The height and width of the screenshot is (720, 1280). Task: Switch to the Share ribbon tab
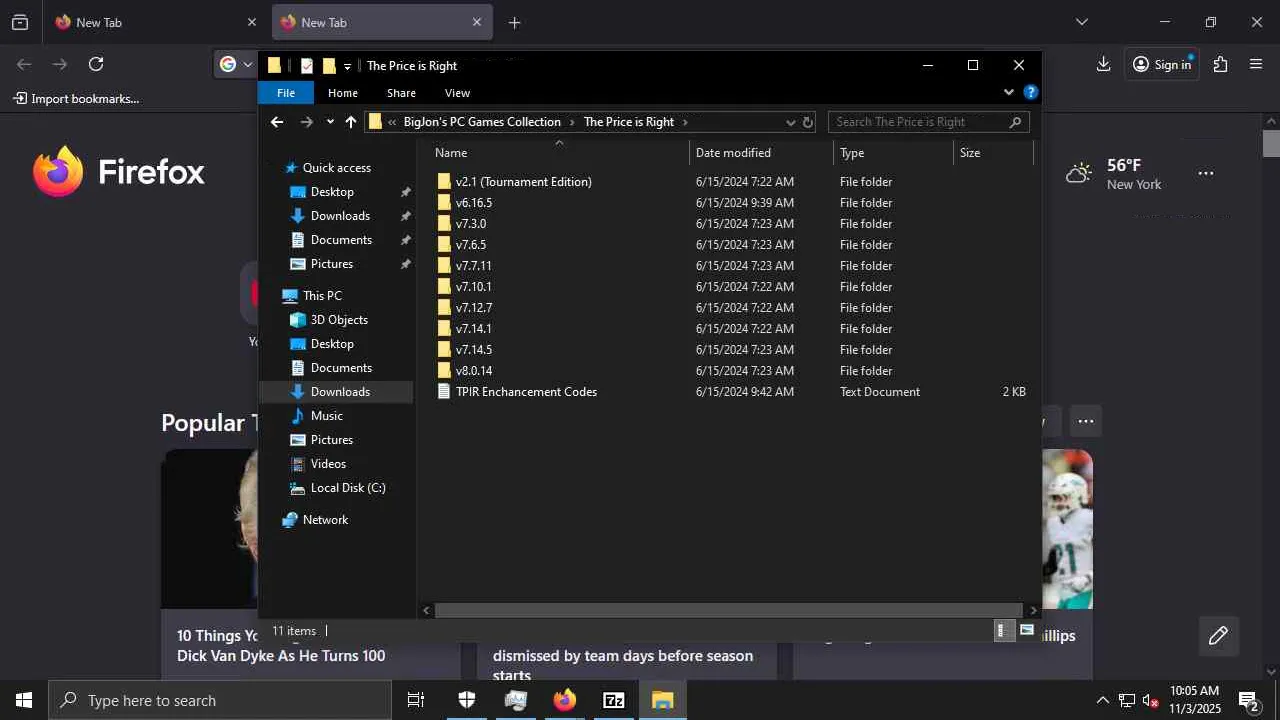[401, 93]
